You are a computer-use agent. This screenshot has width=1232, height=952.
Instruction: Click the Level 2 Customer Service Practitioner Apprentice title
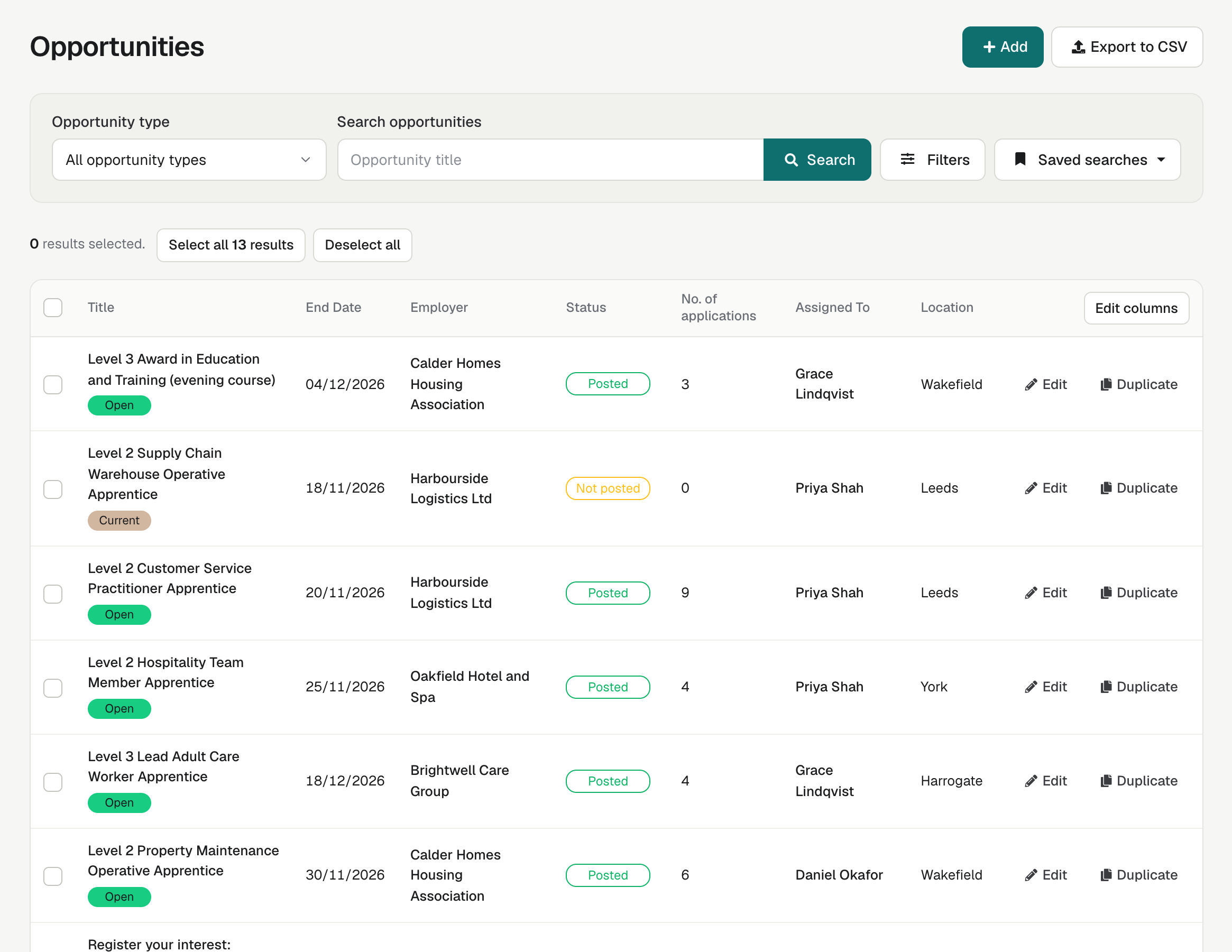click(170, 579)
